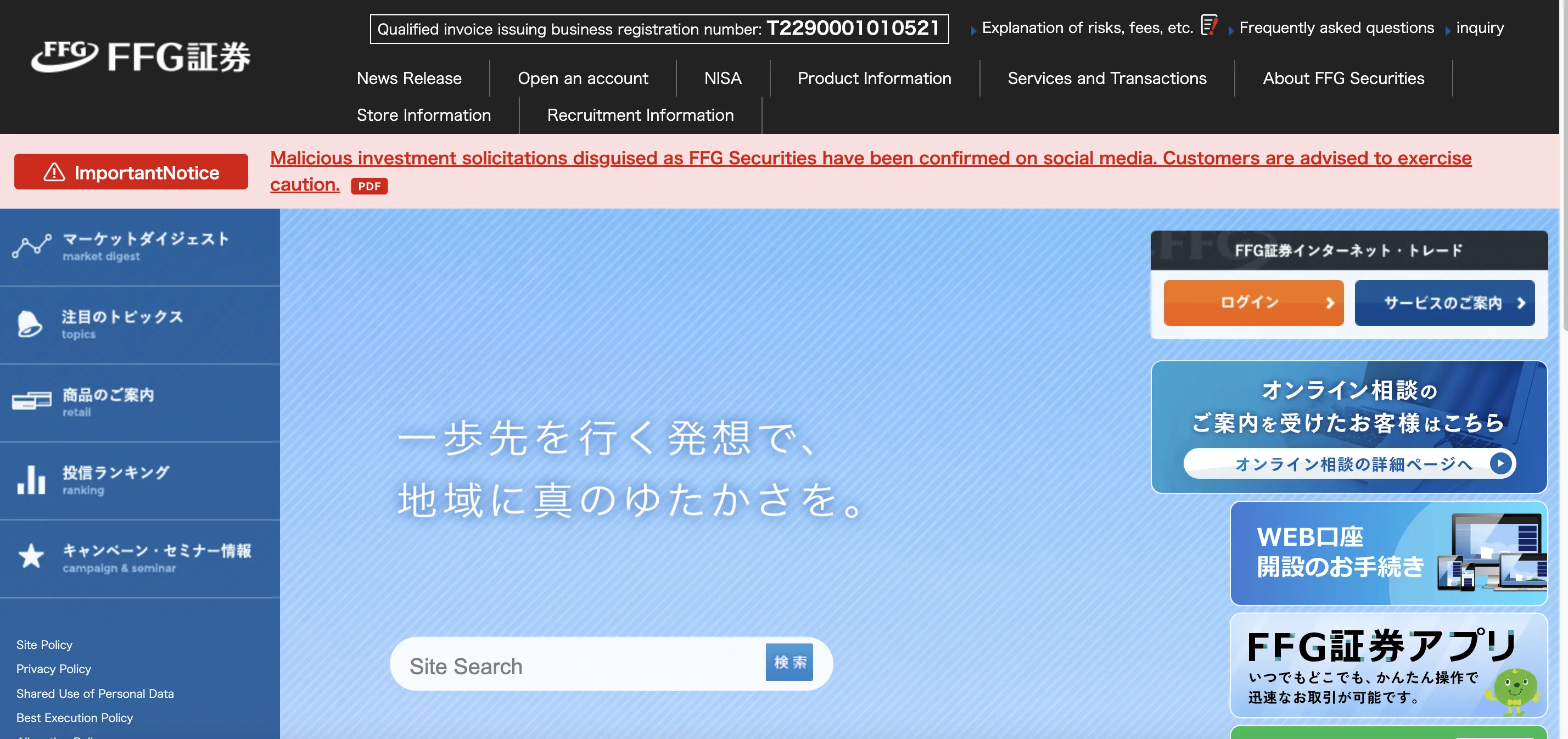
Task: Open Privacy Policy link
Action: click(54, 669)
